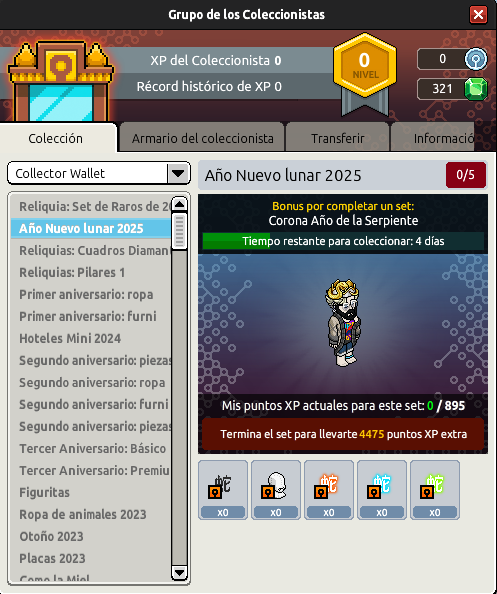497x594 pixels.
Task: Click the hexagonal level 0 badge
Action: click(365, 66)
